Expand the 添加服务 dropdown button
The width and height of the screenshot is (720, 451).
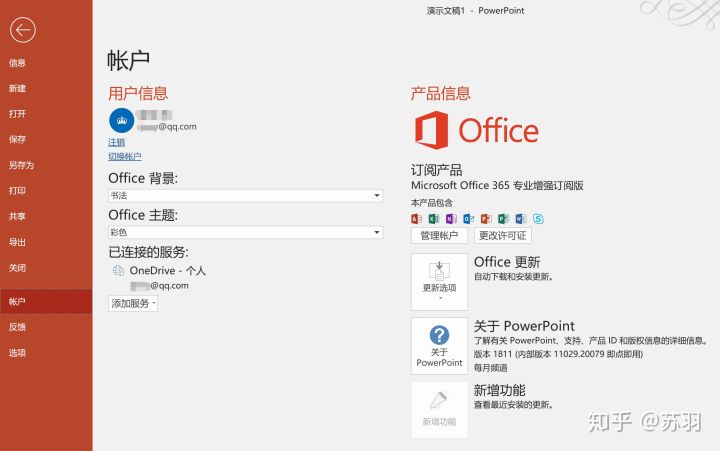click(133, 304)
